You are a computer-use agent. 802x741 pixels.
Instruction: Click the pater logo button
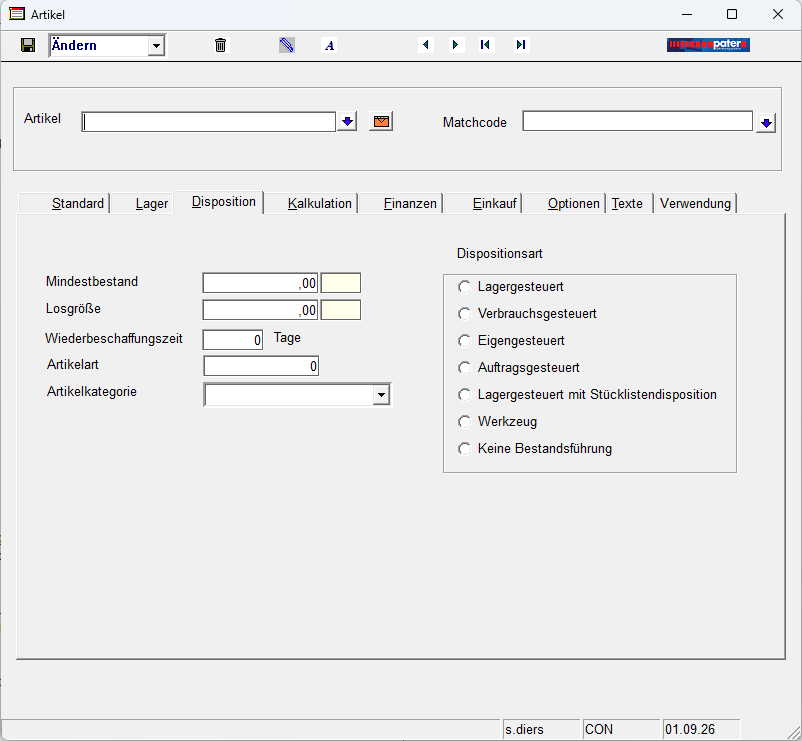tap(708, 45)
